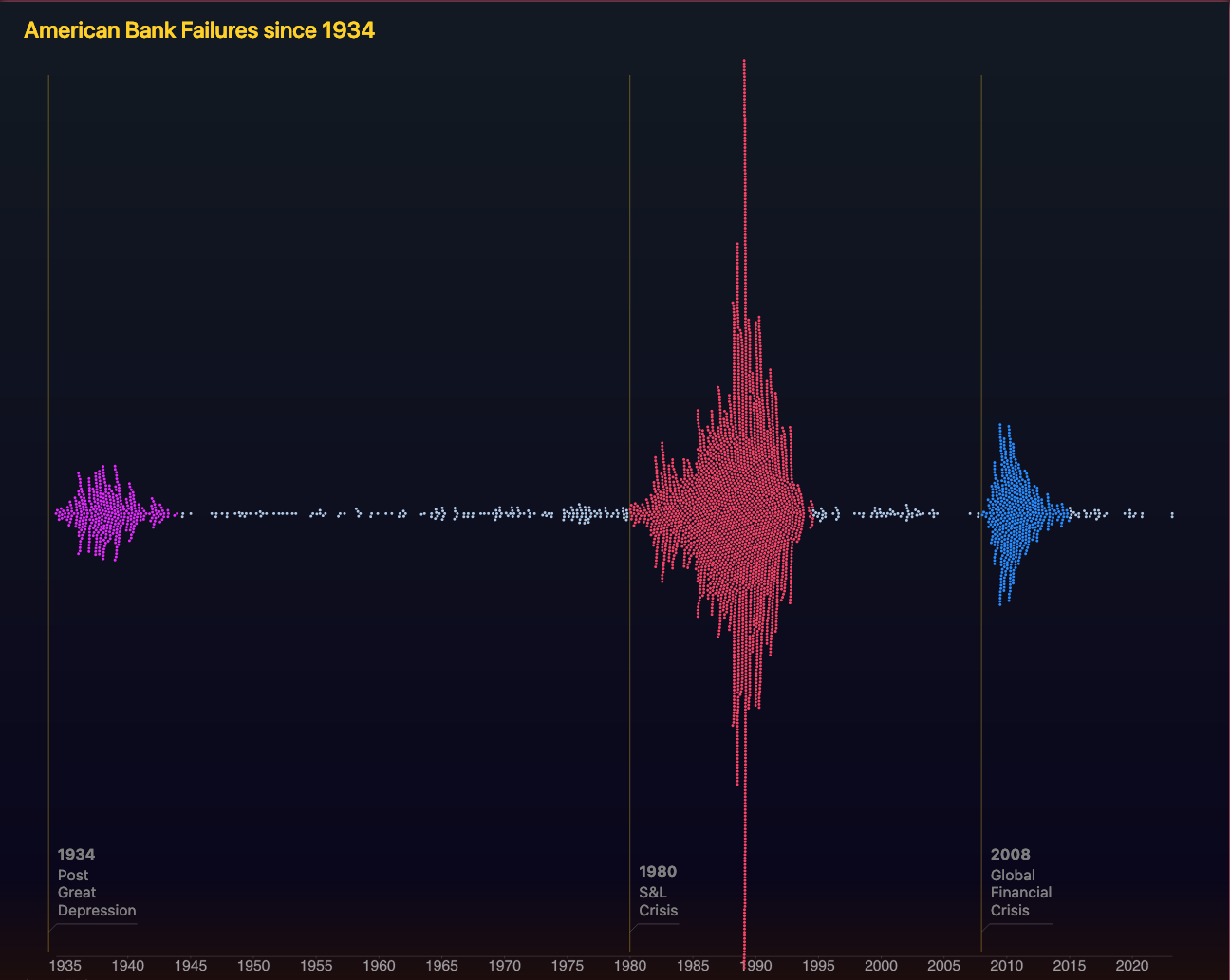Click the 1985 axis year label
Image resolution: width=1230 pixels, height=980 pixels.
[x=693, y=966]
